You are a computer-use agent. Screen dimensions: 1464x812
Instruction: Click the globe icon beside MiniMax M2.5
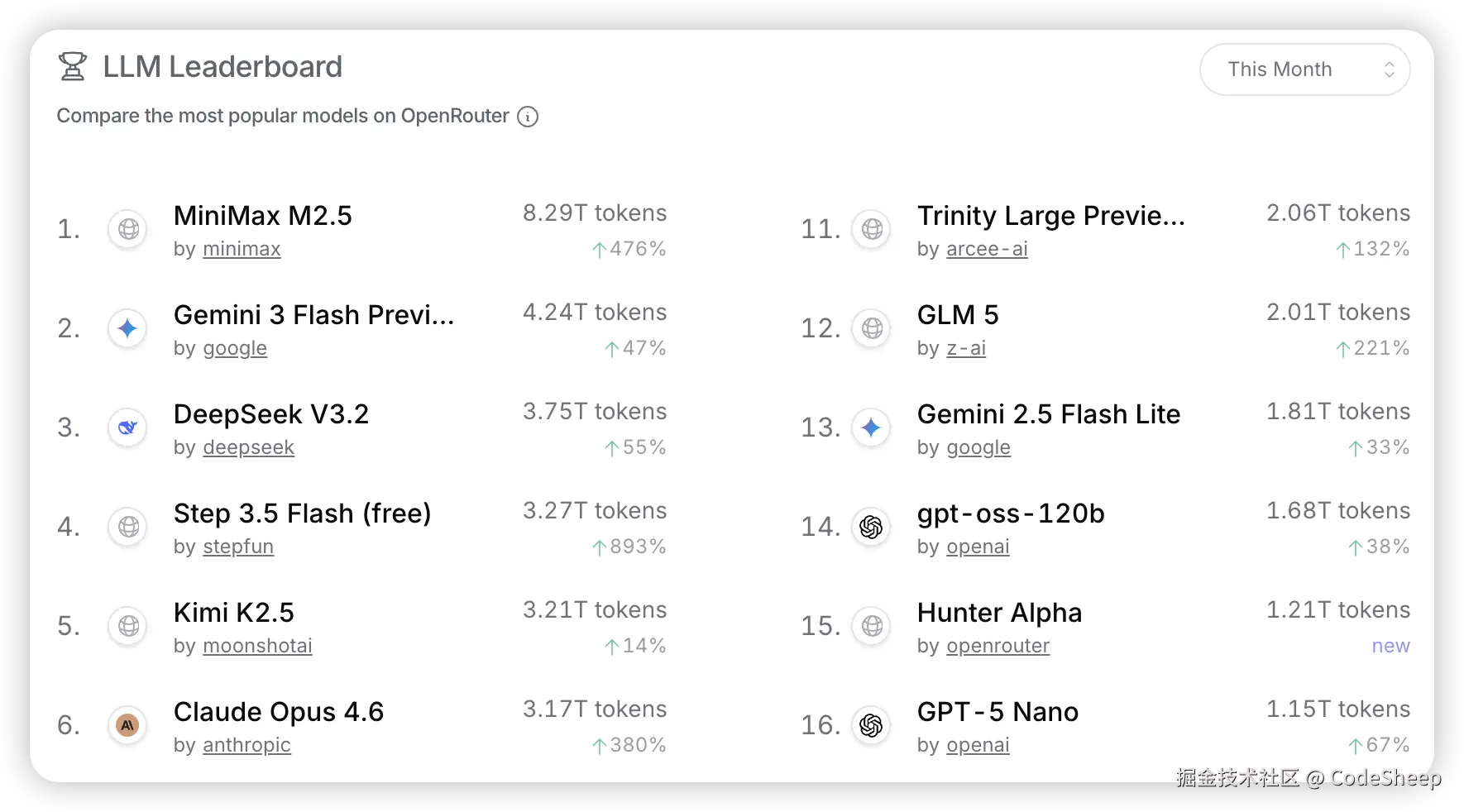click(128, 229)
